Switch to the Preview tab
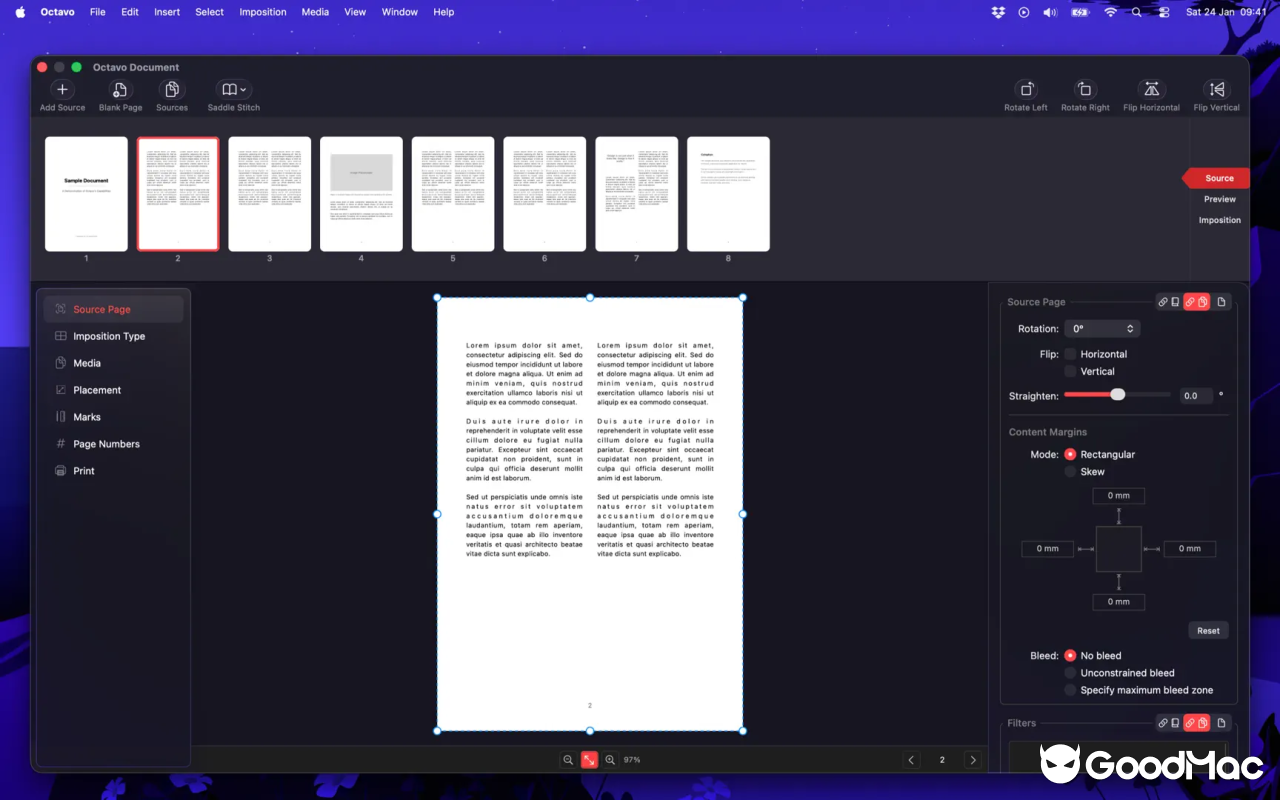 pyautogui.click(x=1219, y=198)
